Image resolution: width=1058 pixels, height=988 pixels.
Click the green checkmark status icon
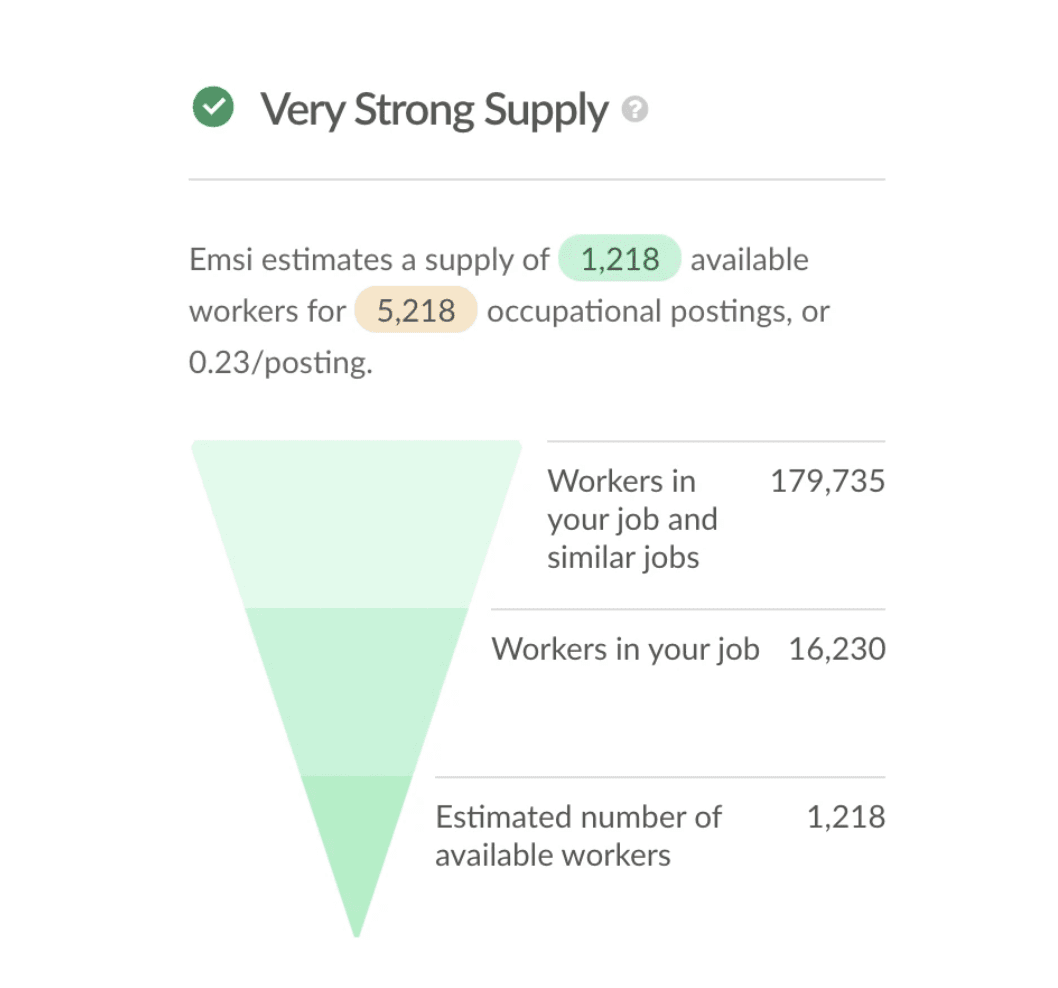tap(213, 107)
